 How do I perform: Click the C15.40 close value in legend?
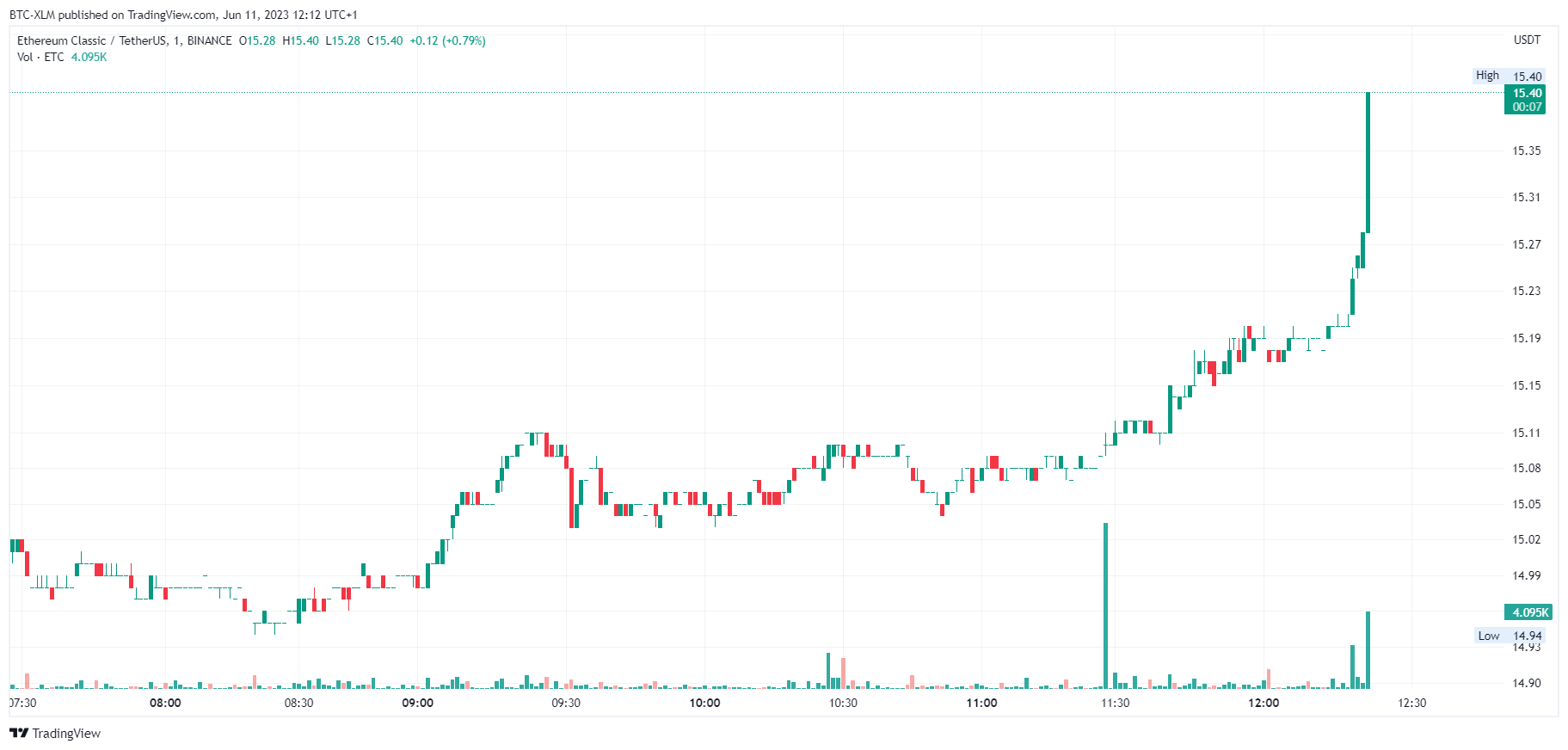click(x=384, y=40)
